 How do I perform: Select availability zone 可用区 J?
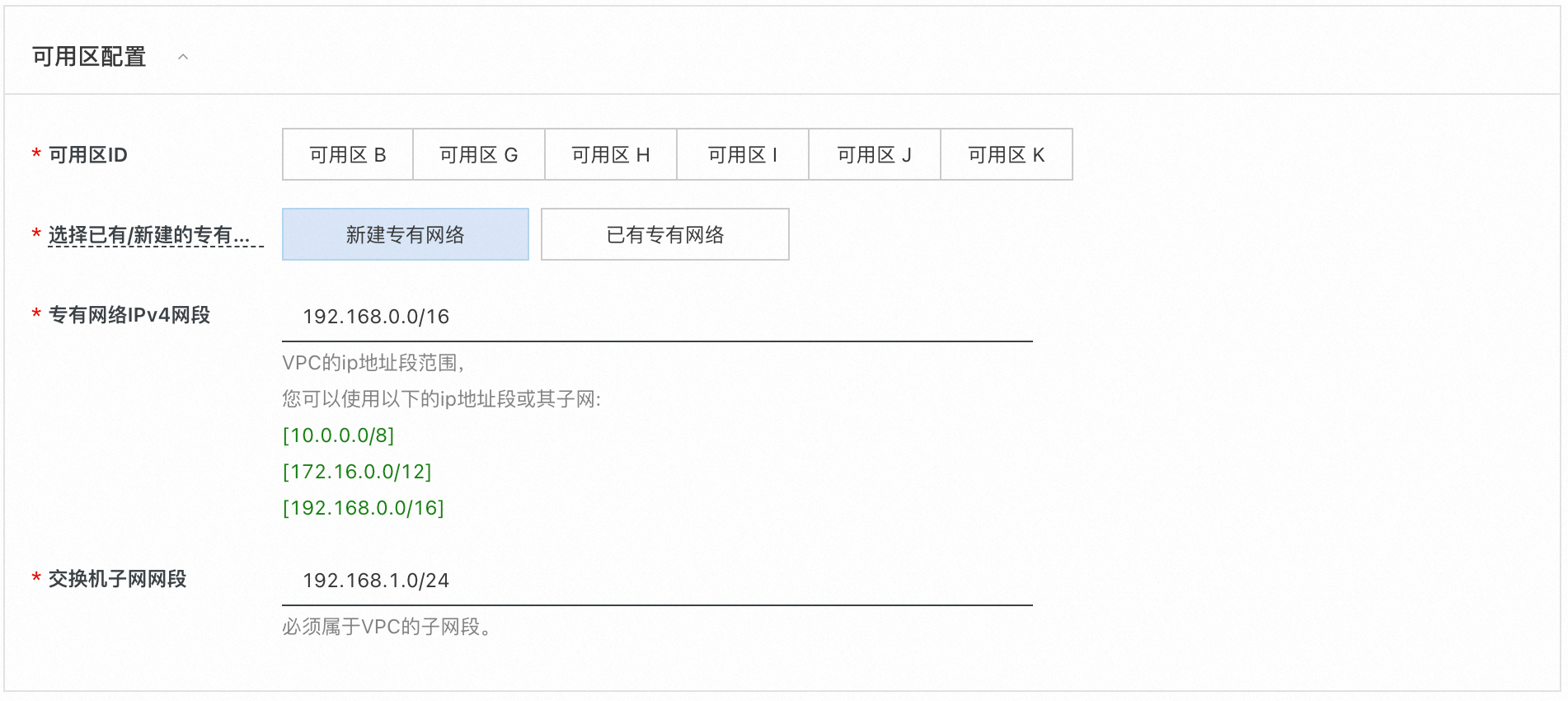pos(874,154)
